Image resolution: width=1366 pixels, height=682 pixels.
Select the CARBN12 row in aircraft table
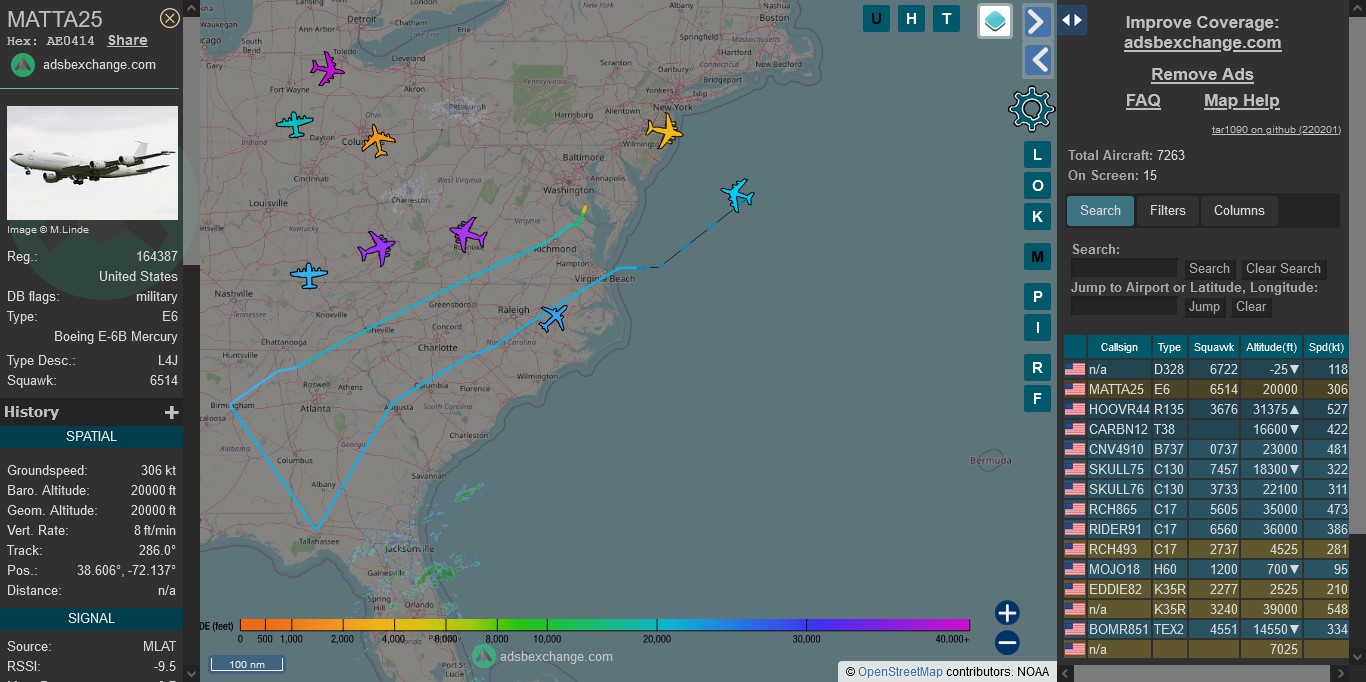click(1206, 429)
